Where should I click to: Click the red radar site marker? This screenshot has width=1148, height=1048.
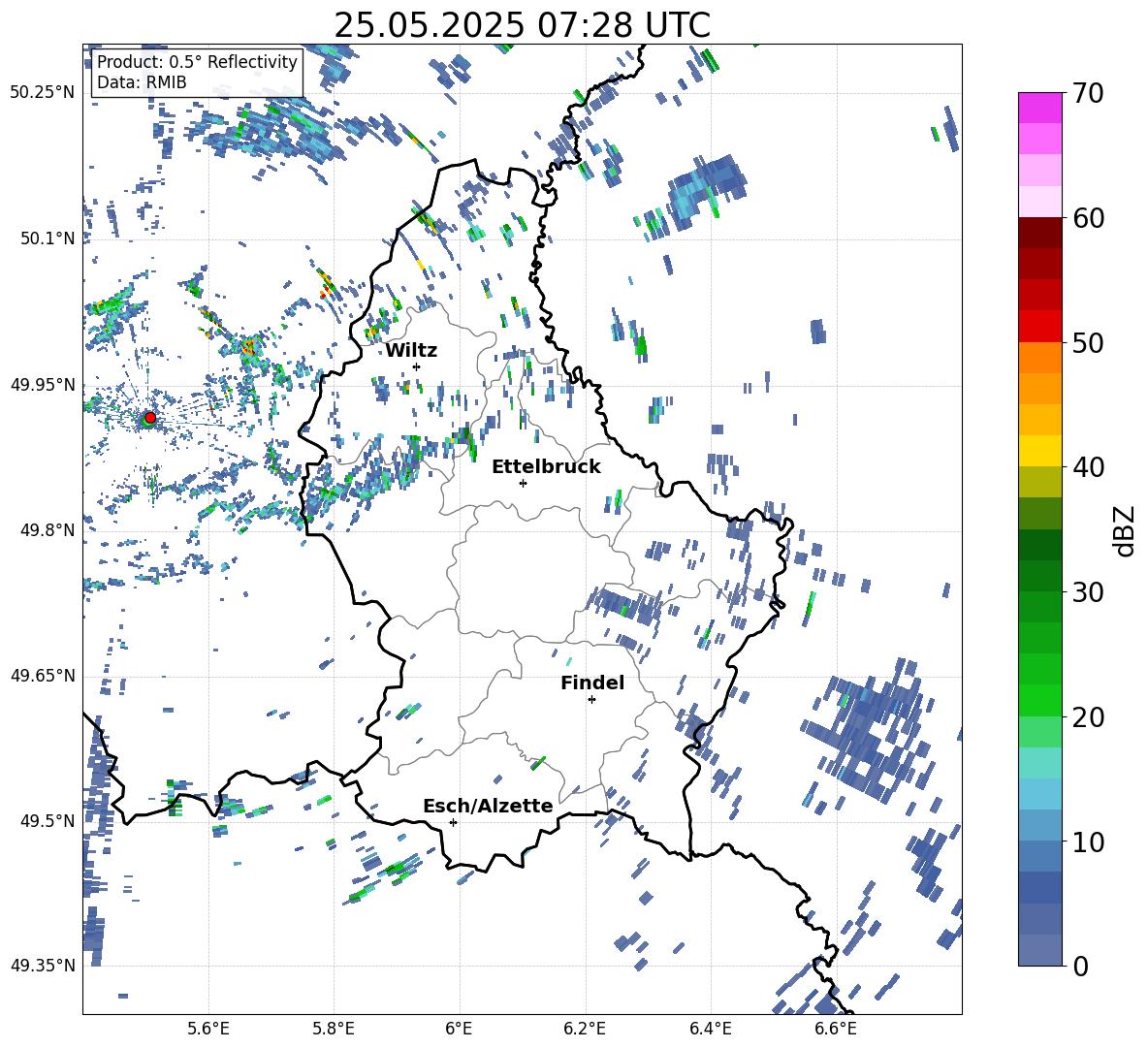(x=150, y=418)
